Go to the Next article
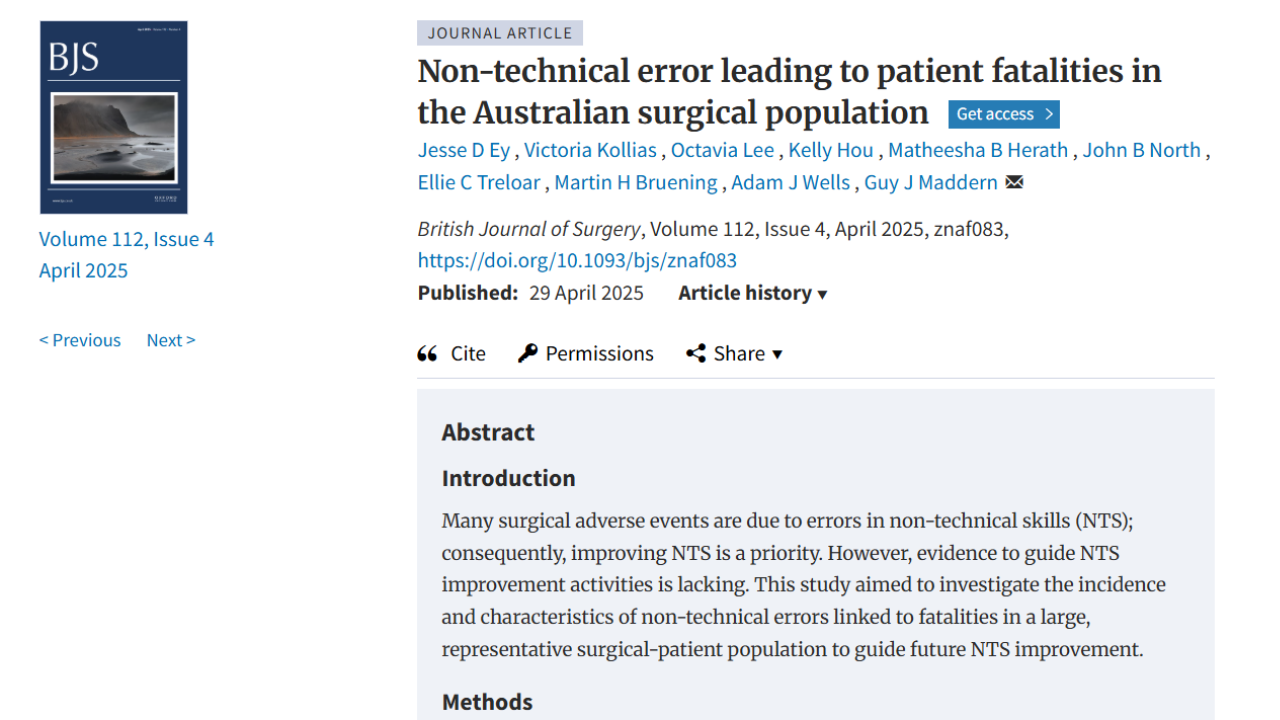This screenshot has width=1280, height=720. click(171, 340)
